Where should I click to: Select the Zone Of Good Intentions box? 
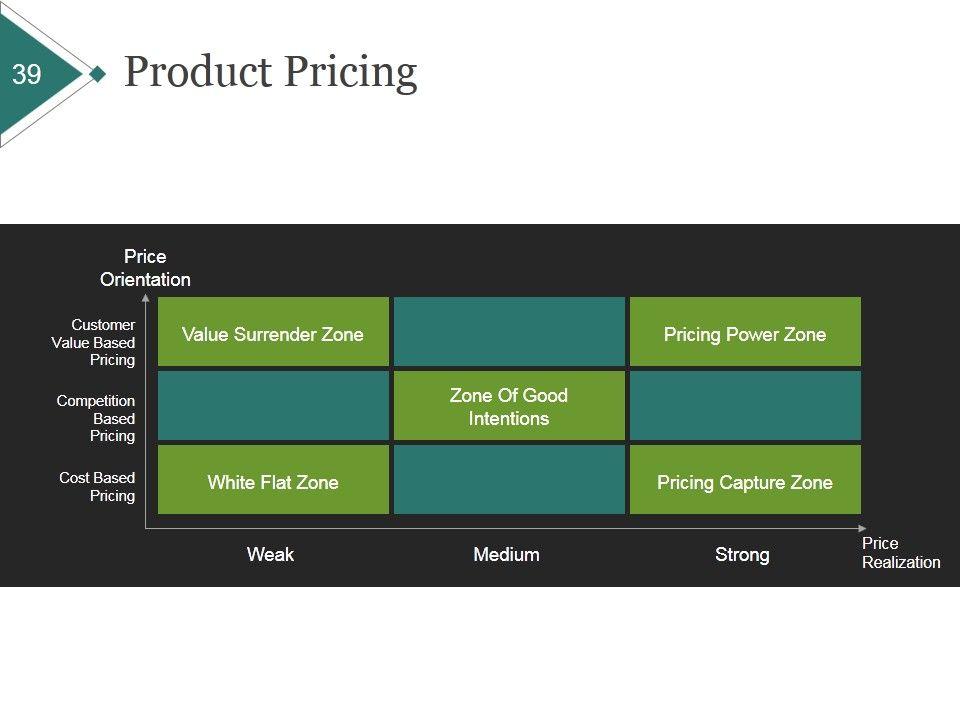click(509, 406)
